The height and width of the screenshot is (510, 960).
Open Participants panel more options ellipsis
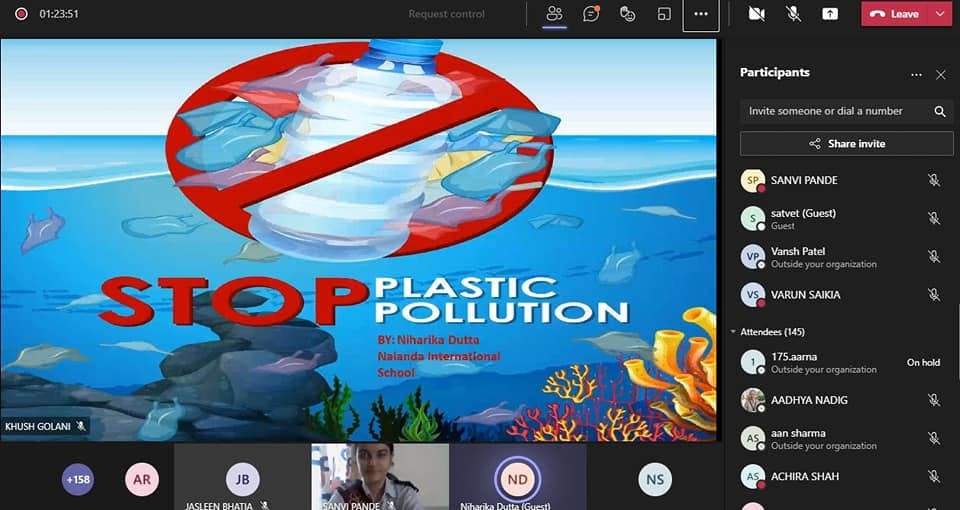[x=916, y=75]
